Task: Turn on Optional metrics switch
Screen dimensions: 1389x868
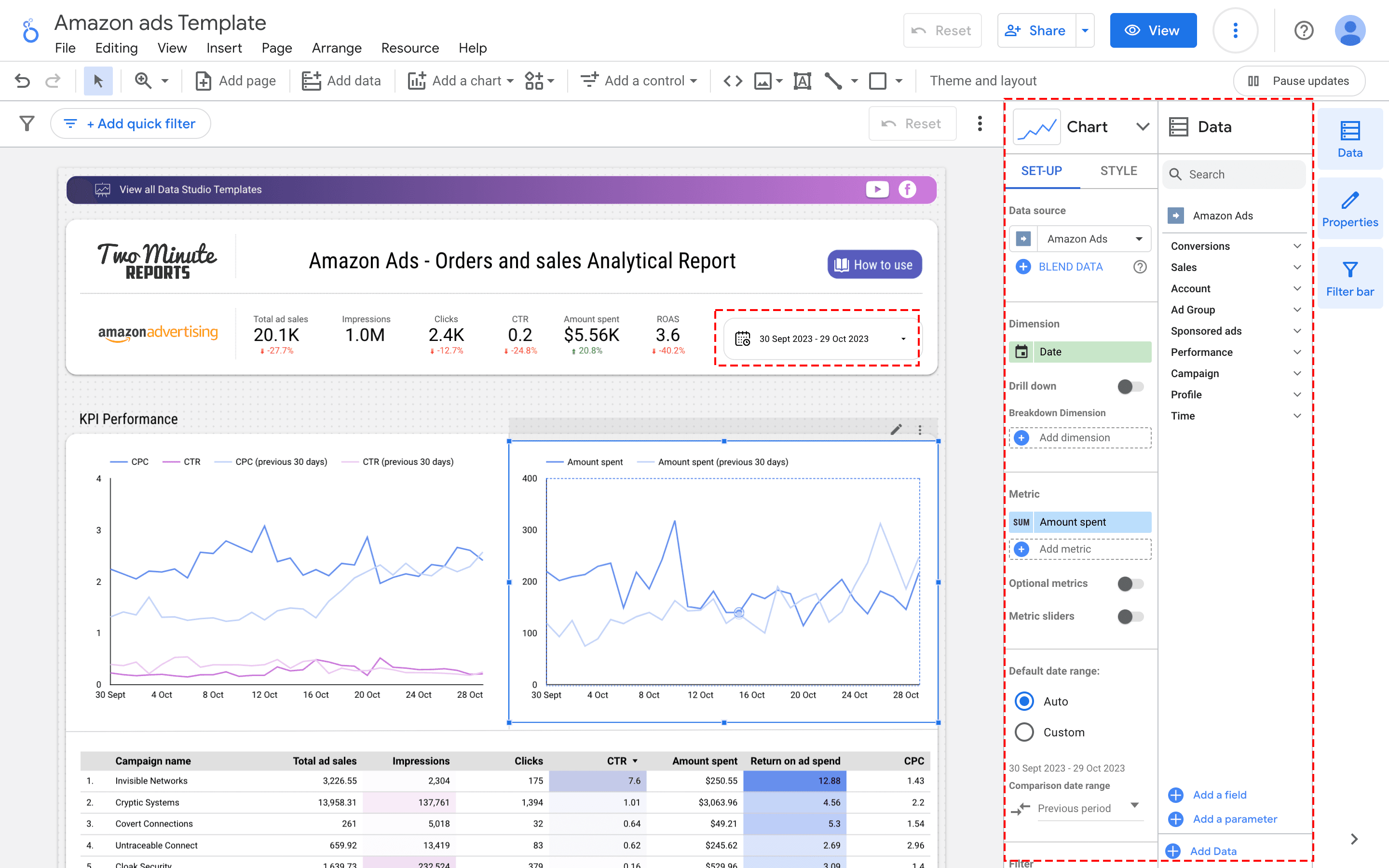Action: 1130,584
